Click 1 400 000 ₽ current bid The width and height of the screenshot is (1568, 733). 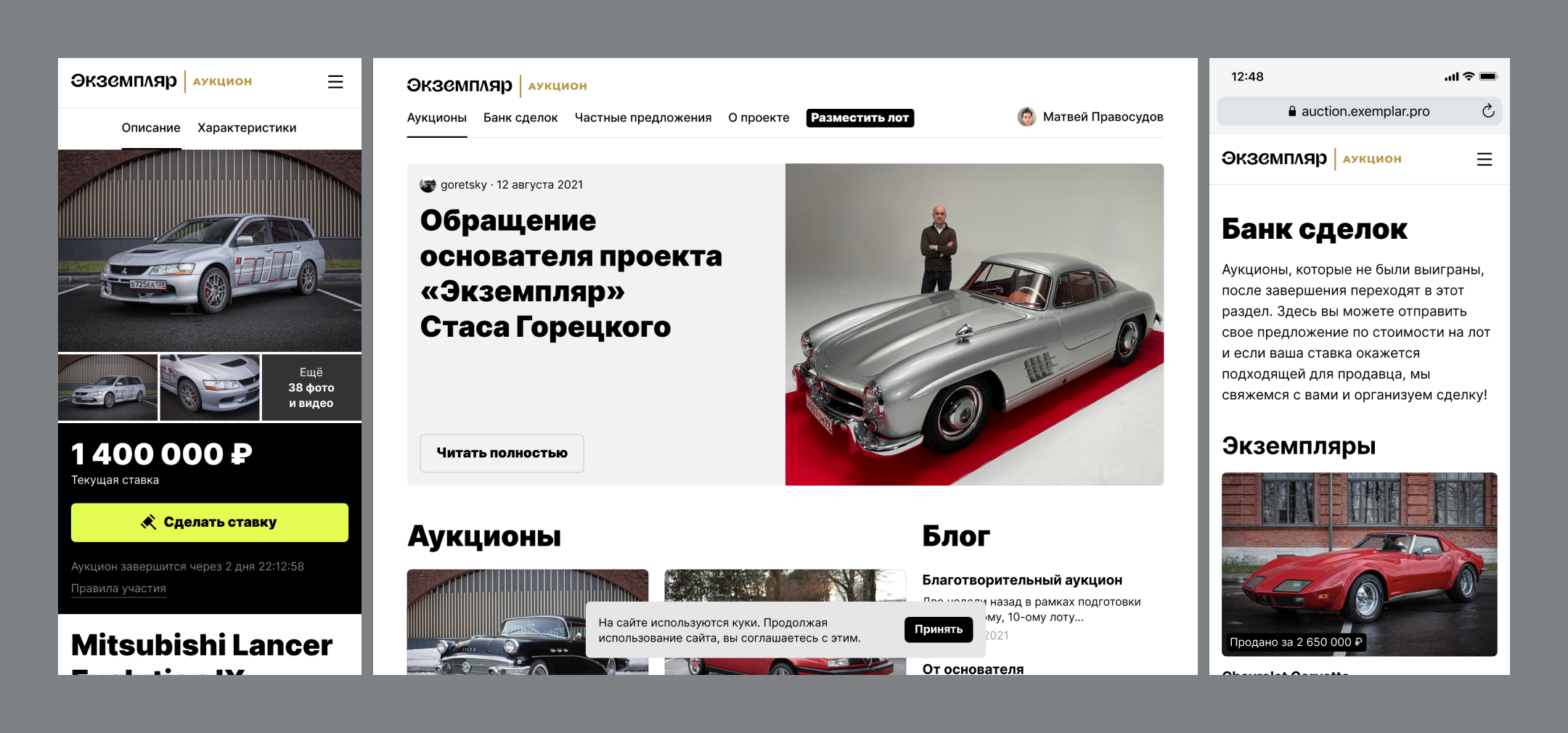(162, 454)
